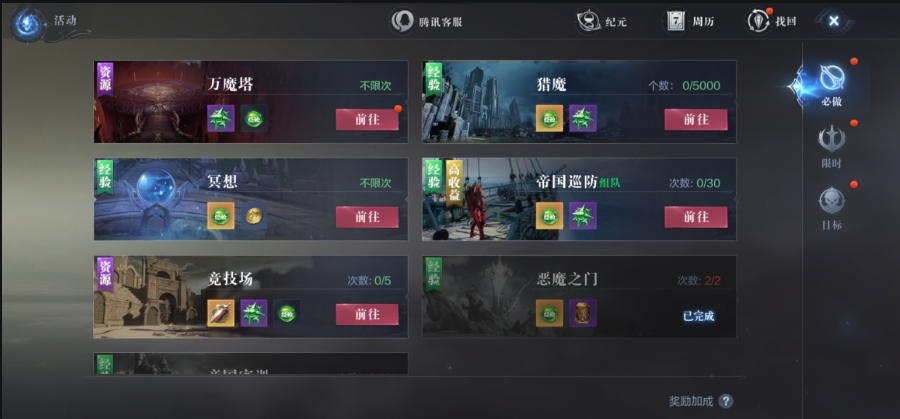
Task: Click the 奖励加成 question mark help icon
Action: [726, 401]
